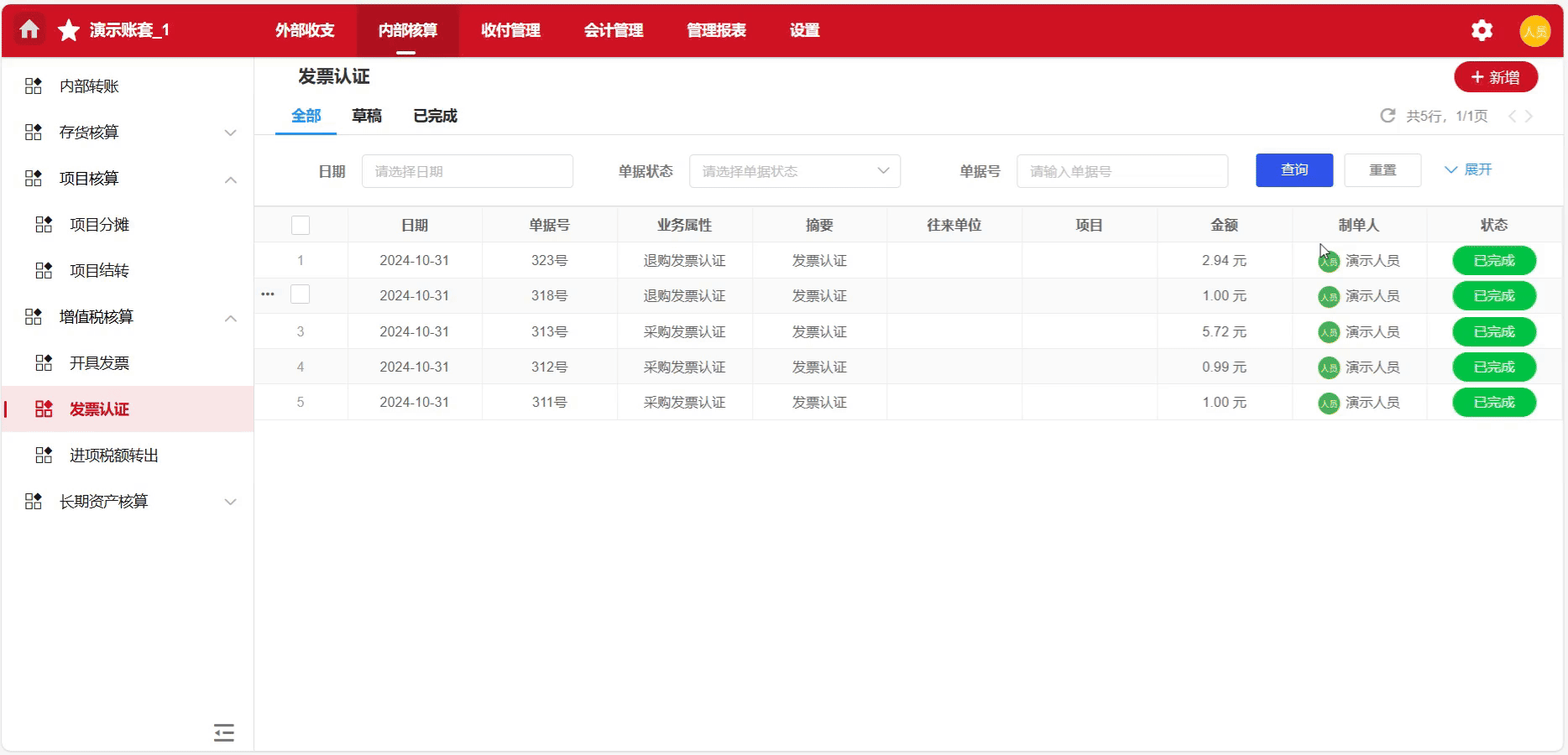Click the blue 查询 button
This screenshot has height=755, width=1568.
coord(1294,170)
